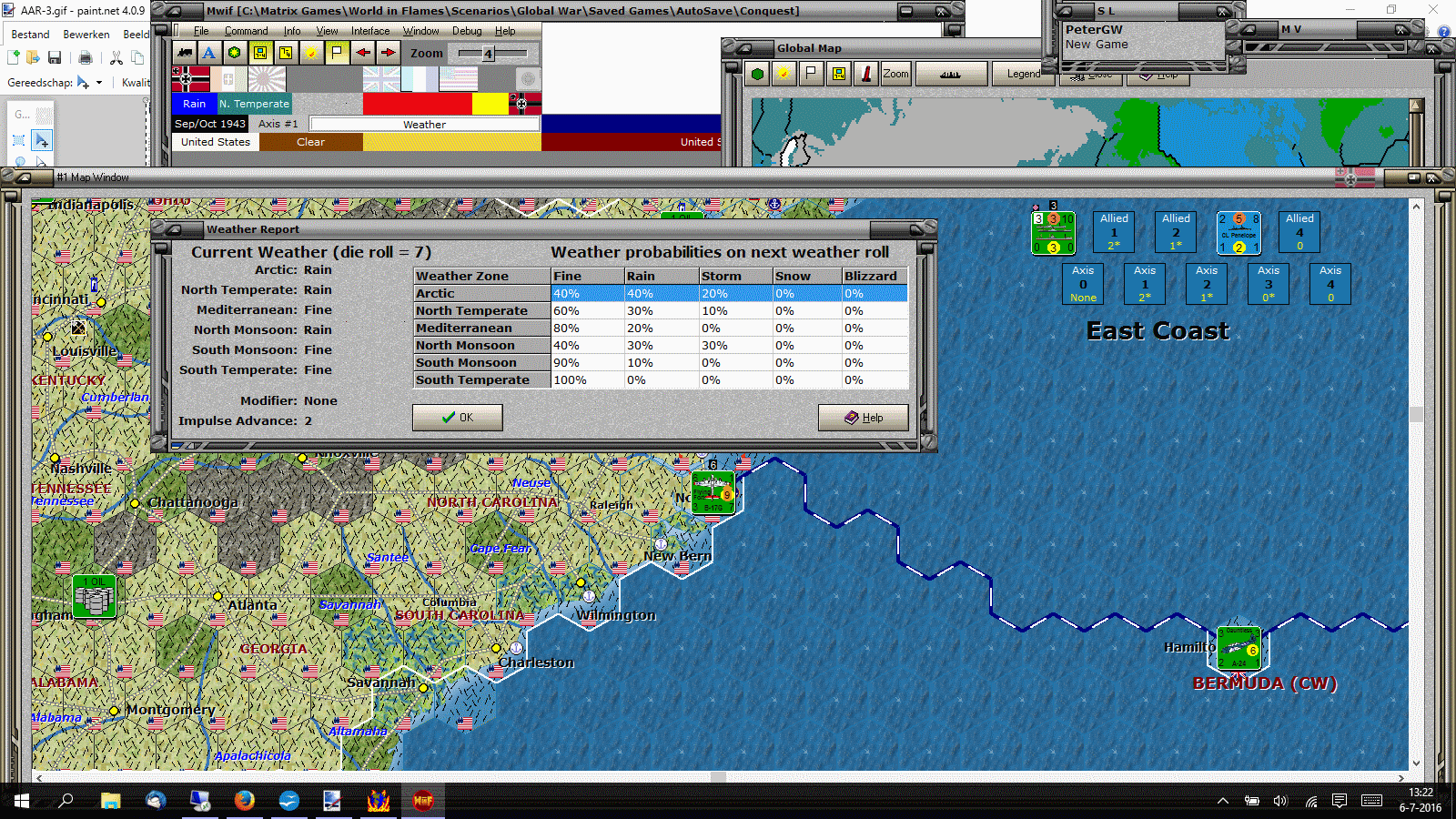
Task: Toggle the flag icon in main toolbar
Action: (337, 53)
